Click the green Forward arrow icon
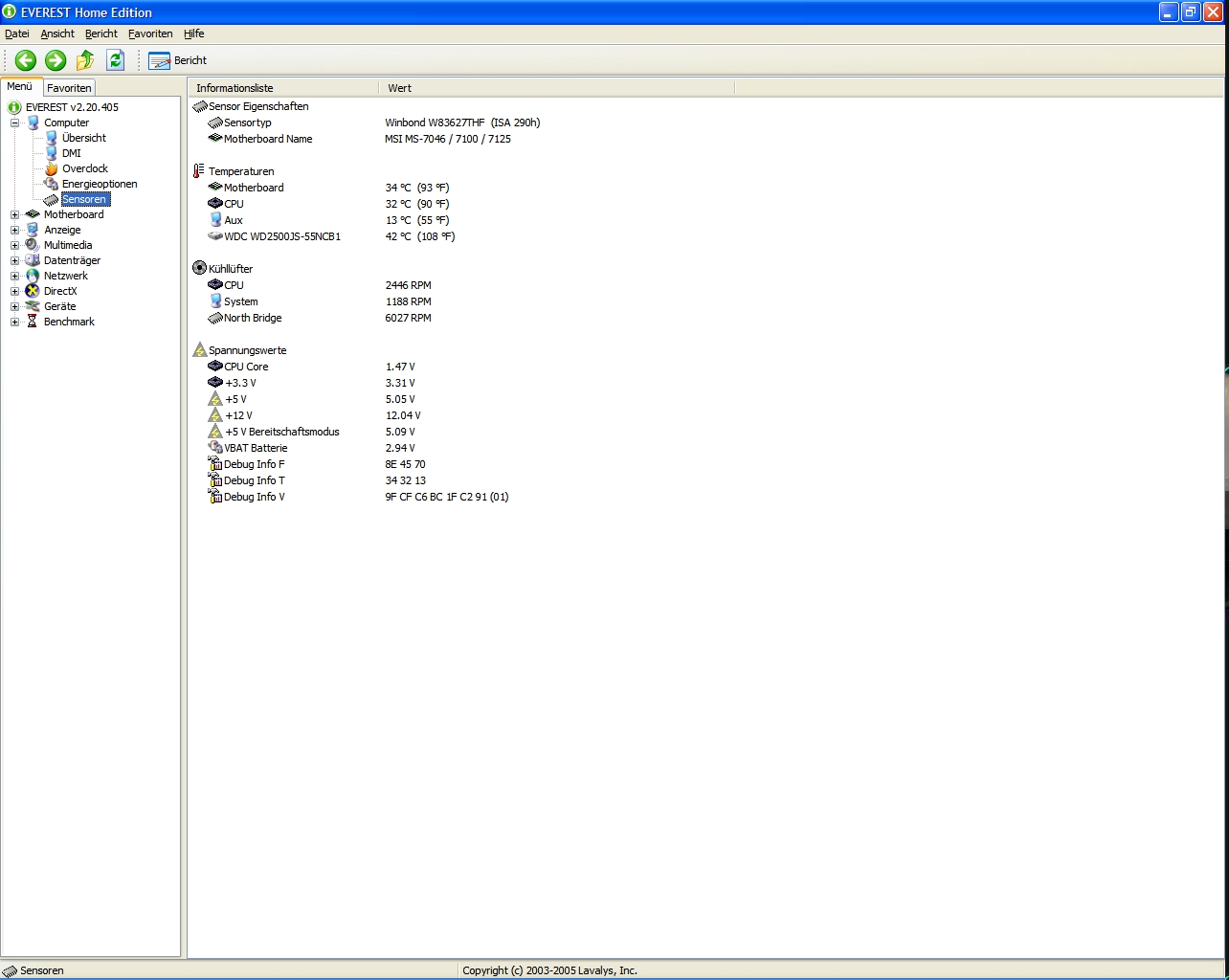Image resolution: width=1229 pixels, height=980 pixels. [x=56, y=60]
